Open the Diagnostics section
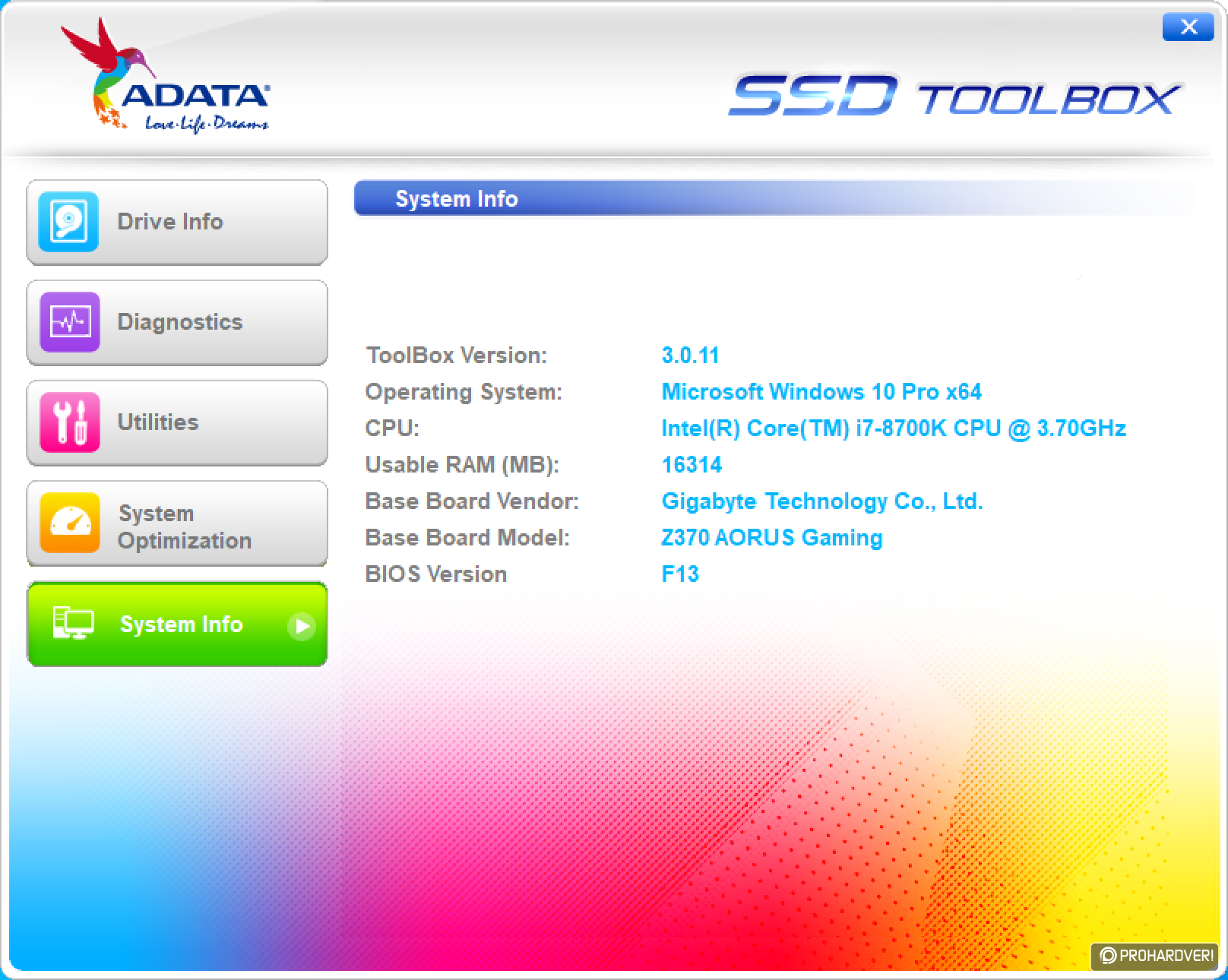The image size is (1228, 980). coord(177,323)
